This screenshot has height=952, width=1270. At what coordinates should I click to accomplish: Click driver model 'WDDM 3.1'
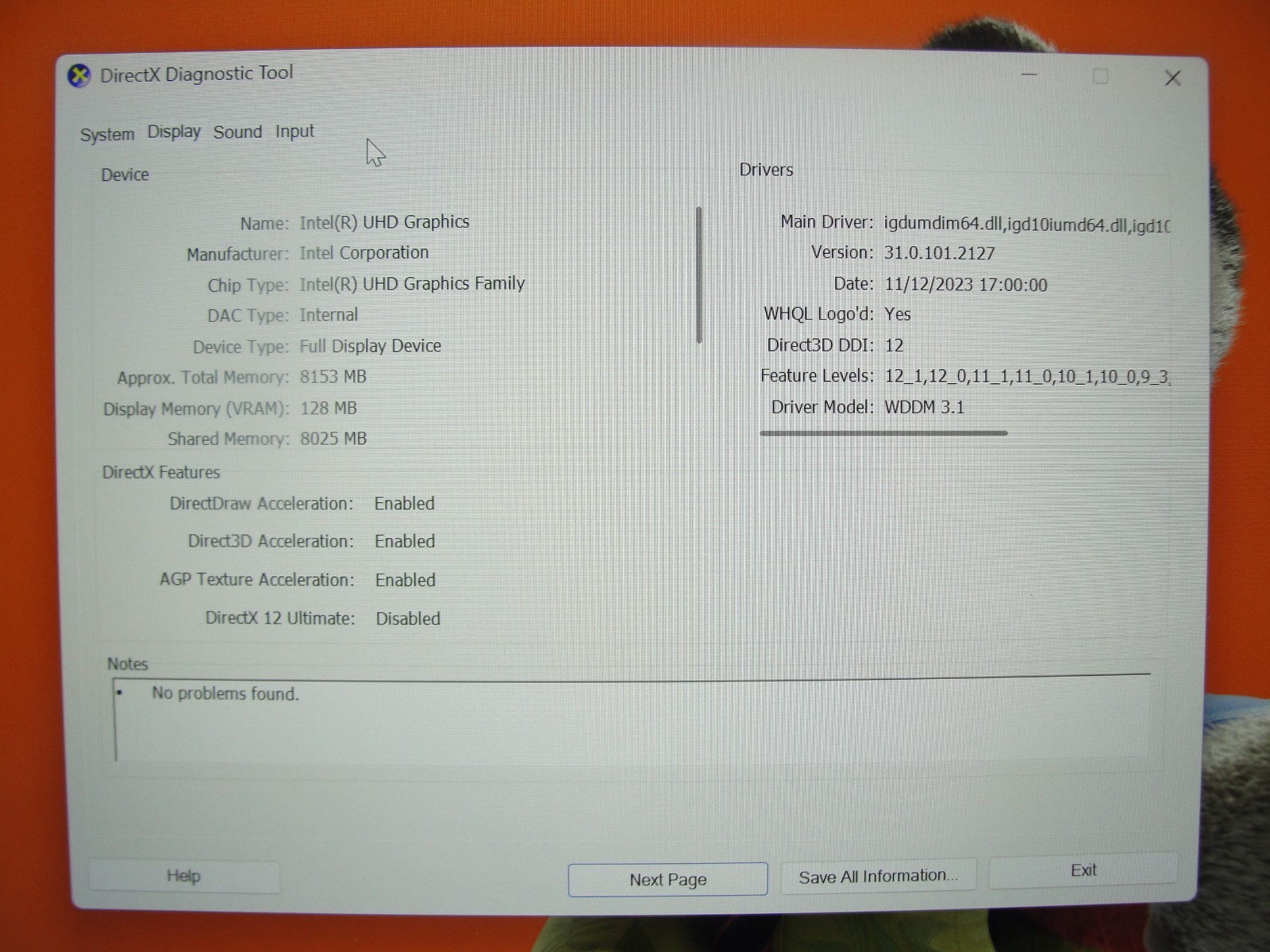point(924,408)
